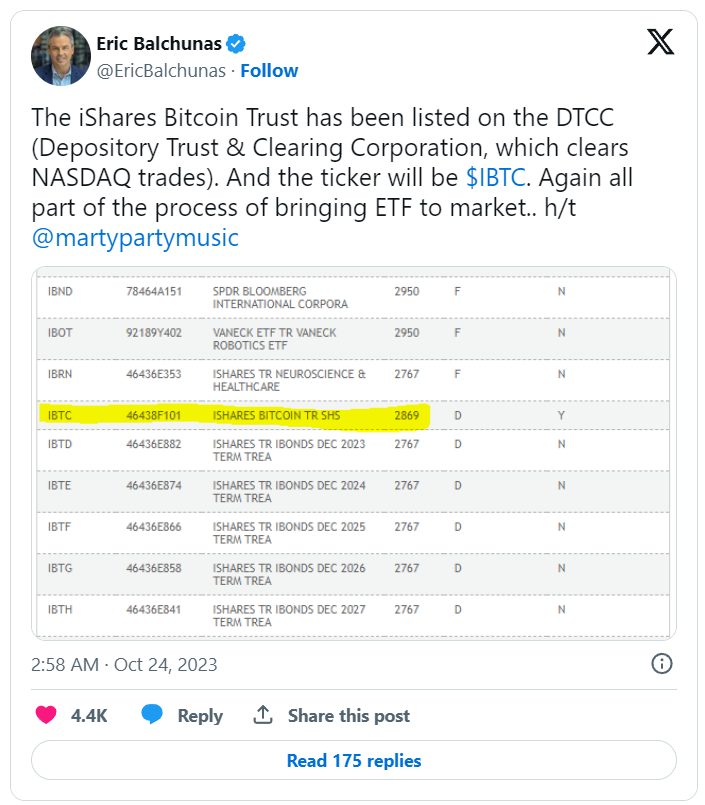Click the share upload arrow icon
The width and height of the screenshot is (705, 805).
pyautogui.click(x=263, y=715)
